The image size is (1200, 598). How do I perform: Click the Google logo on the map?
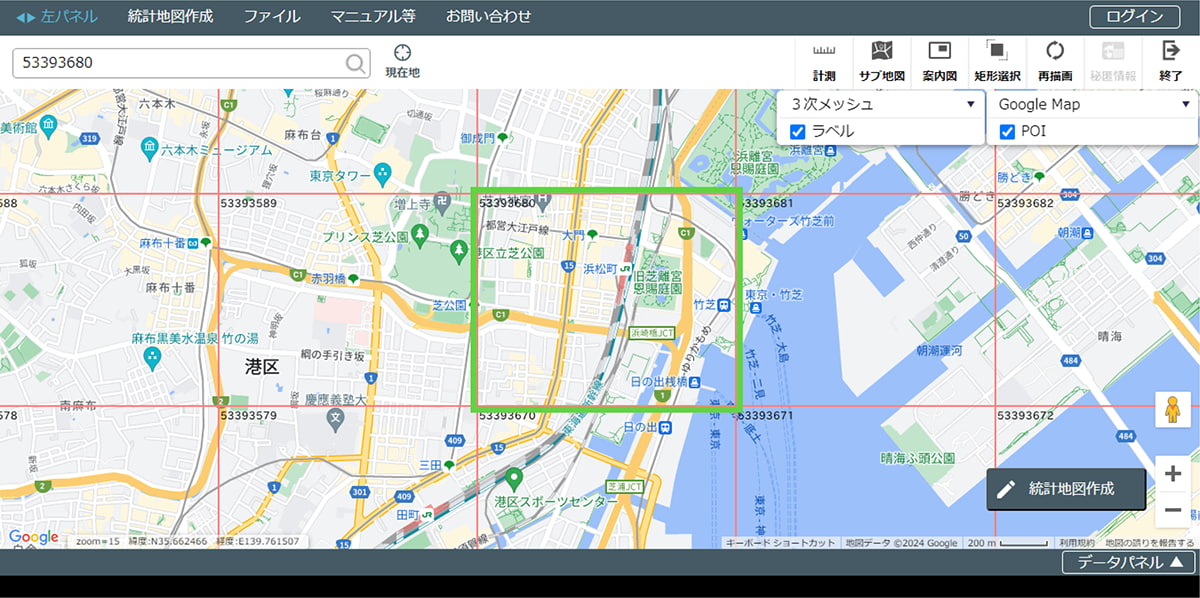[x=34, y=537]
